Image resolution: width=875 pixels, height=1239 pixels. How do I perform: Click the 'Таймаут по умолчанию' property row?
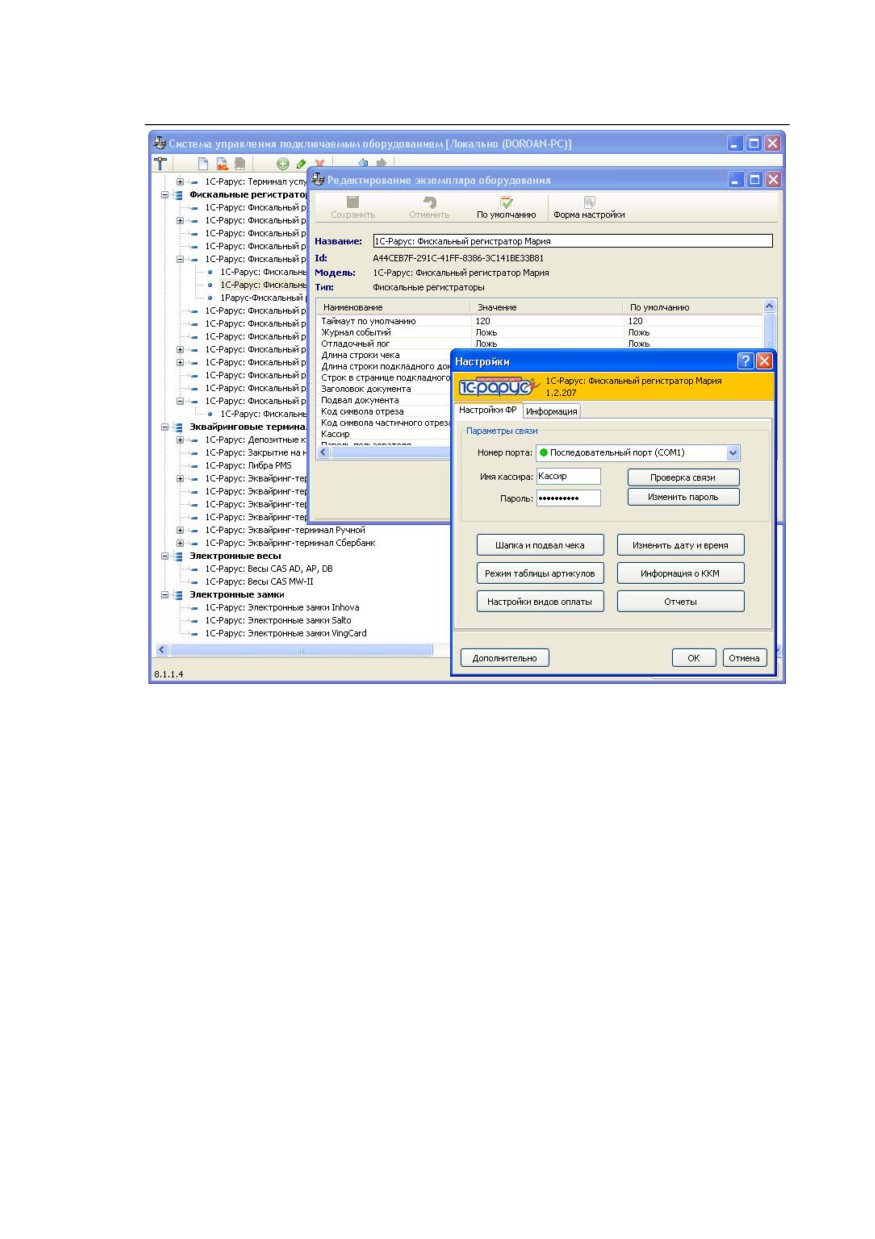(539, 321)
